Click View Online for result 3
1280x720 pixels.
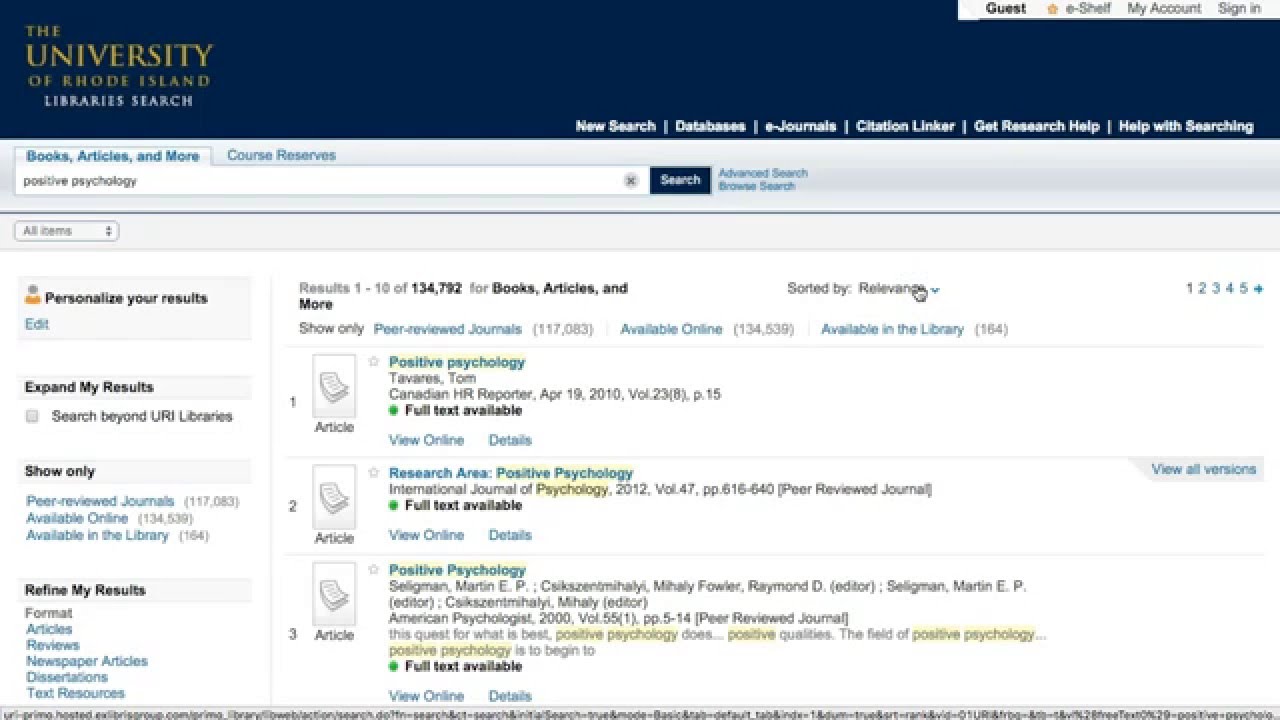[x=426, y=696]
